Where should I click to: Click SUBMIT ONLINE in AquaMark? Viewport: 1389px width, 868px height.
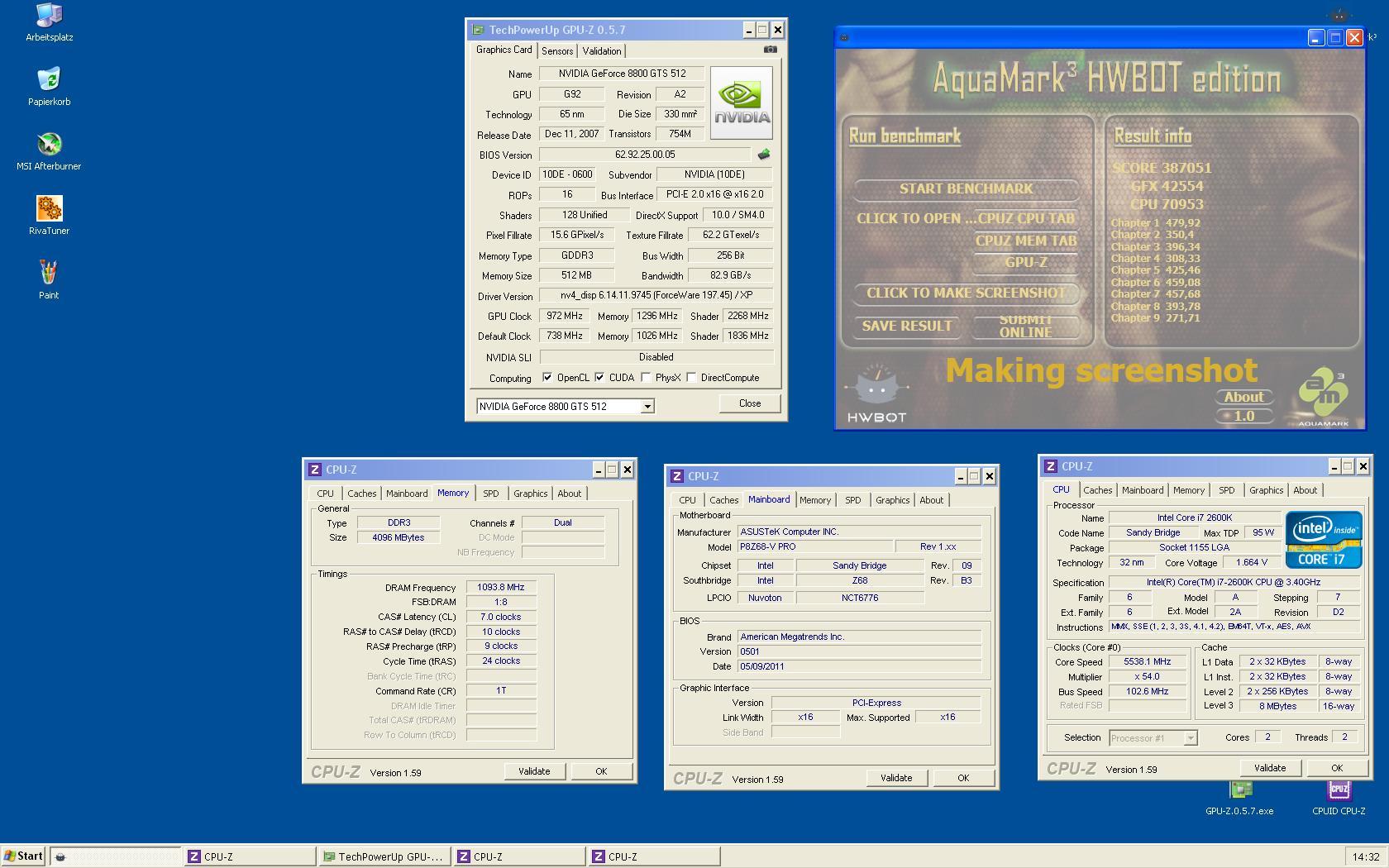[1025, 326]
